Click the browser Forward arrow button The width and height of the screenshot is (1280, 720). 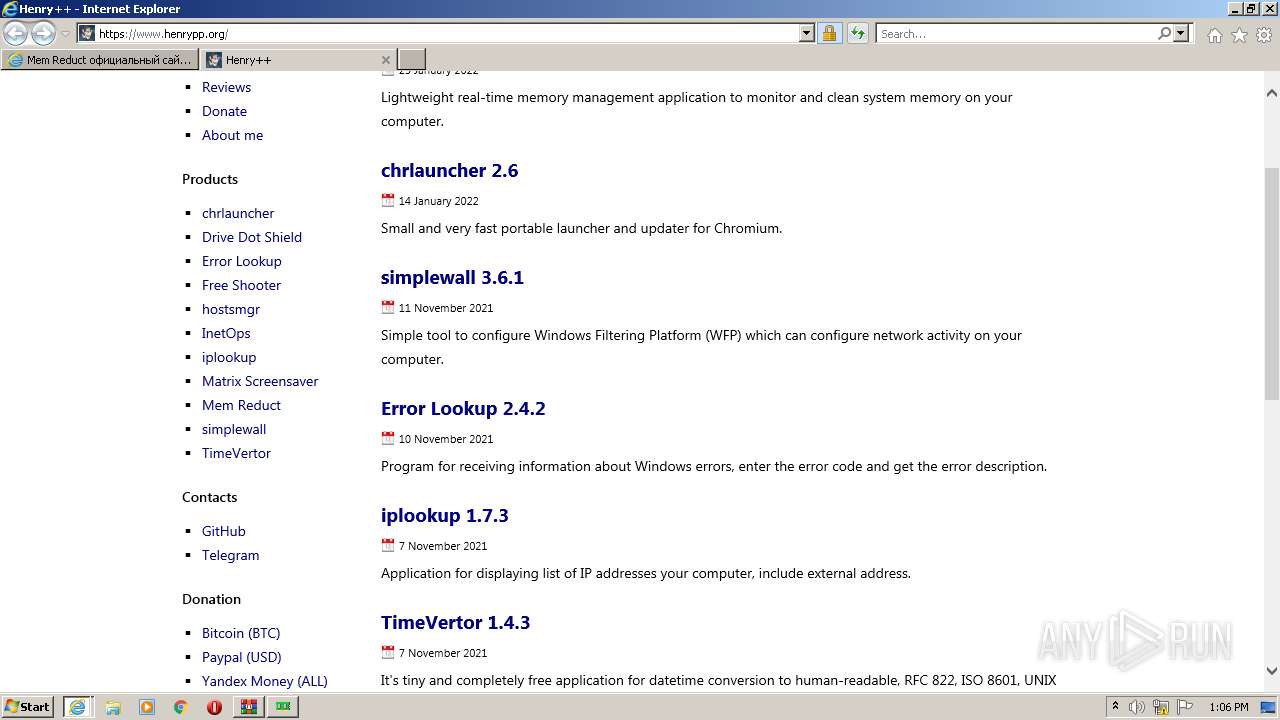pyautogui.click(x=43, y=34)
